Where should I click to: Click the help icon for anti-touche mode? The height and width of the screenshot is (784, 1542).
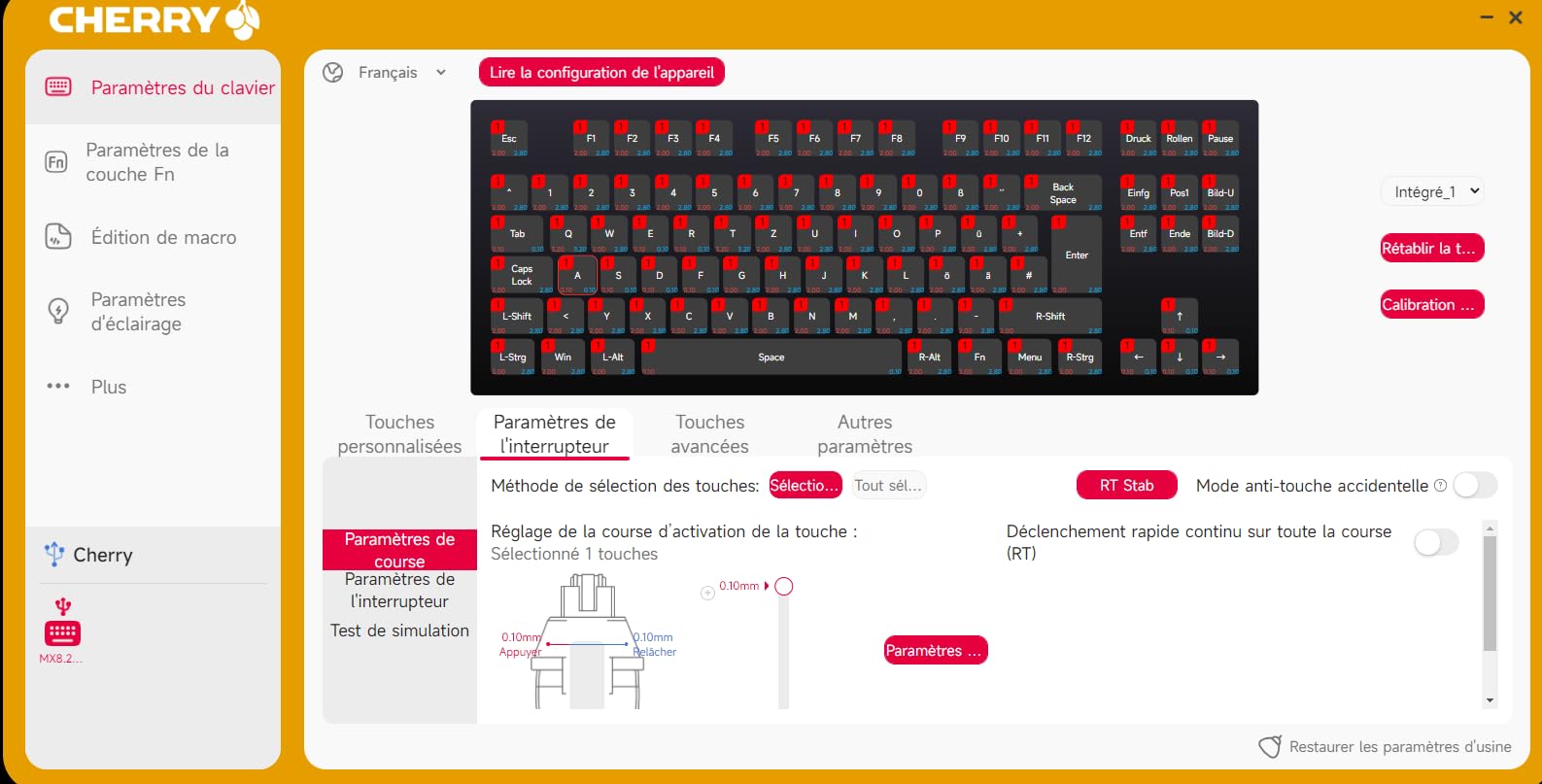[x=1440, y=486]
